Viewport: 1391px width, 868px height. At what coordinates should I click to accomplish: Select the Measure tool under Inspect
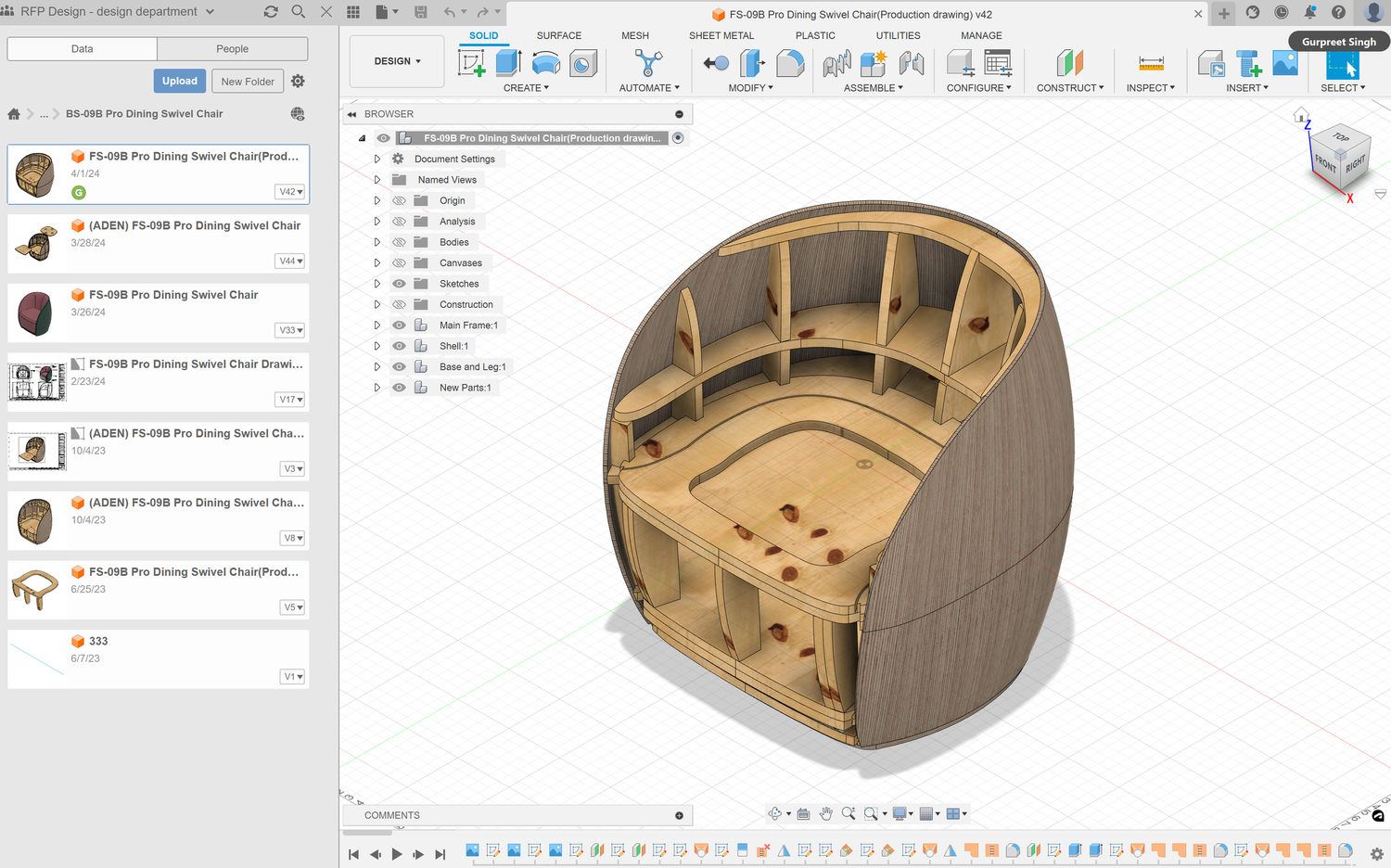[x=1151, y=63]
